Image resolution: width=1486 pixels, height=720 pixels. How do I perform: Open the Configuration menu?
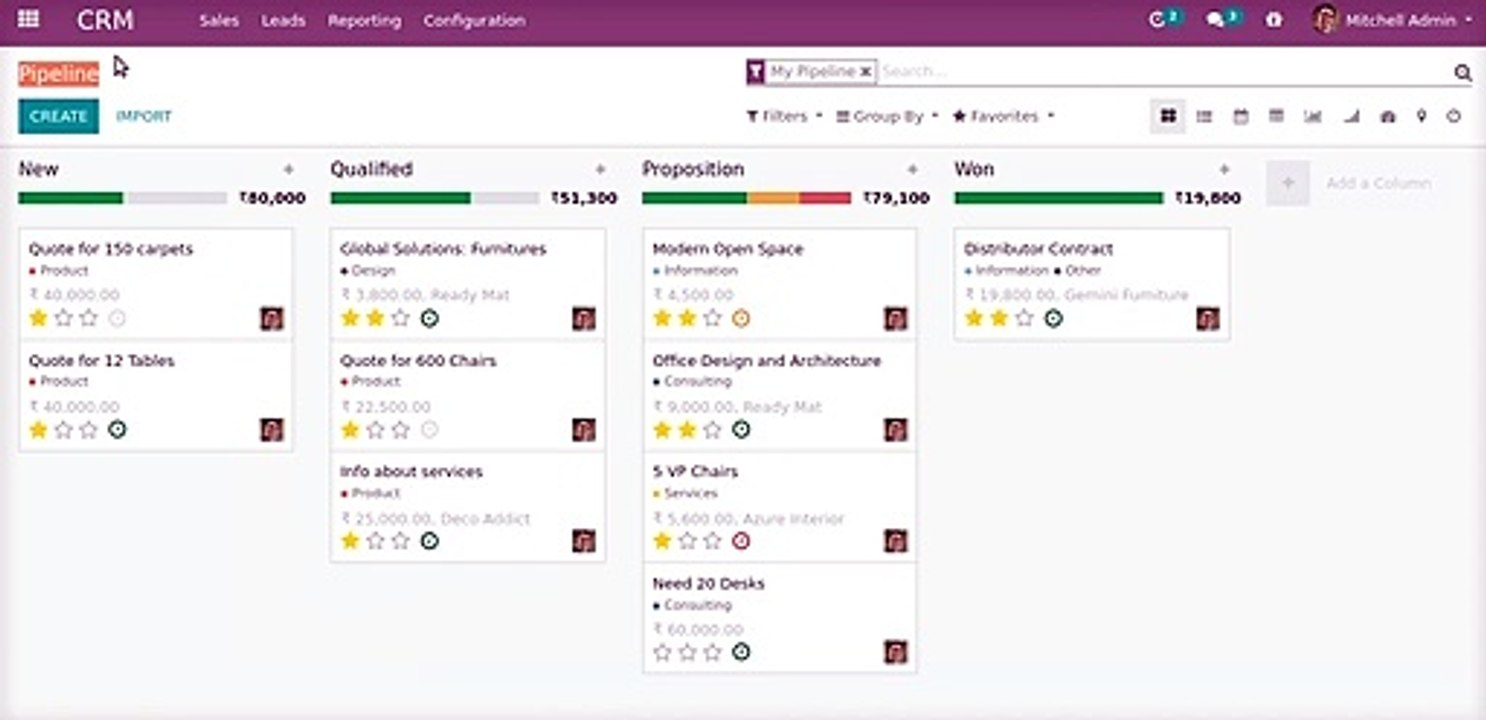click(x=474, y=20)
